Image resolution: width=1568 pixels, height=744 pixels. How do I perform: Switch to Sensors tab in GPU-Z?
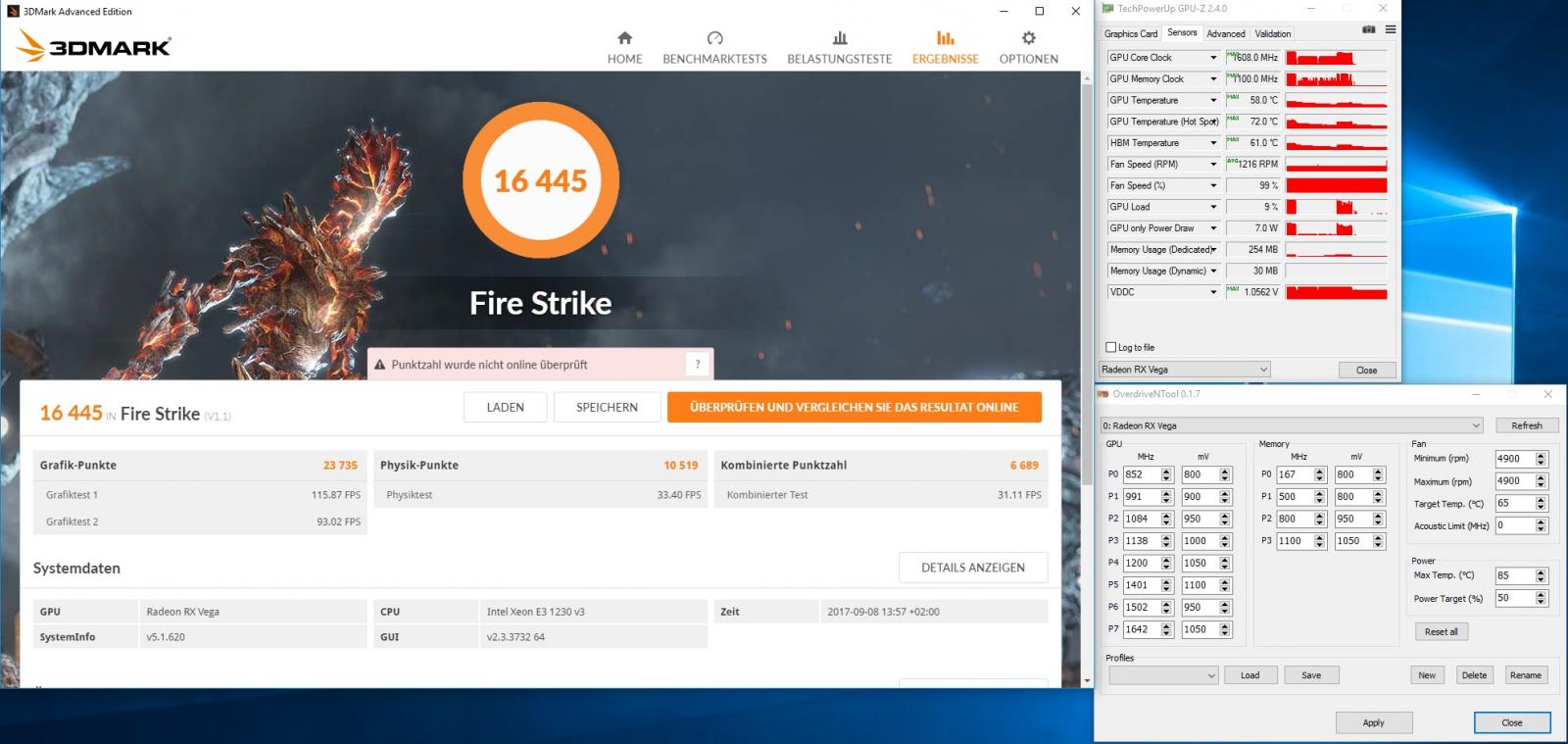coord(1182,32)
